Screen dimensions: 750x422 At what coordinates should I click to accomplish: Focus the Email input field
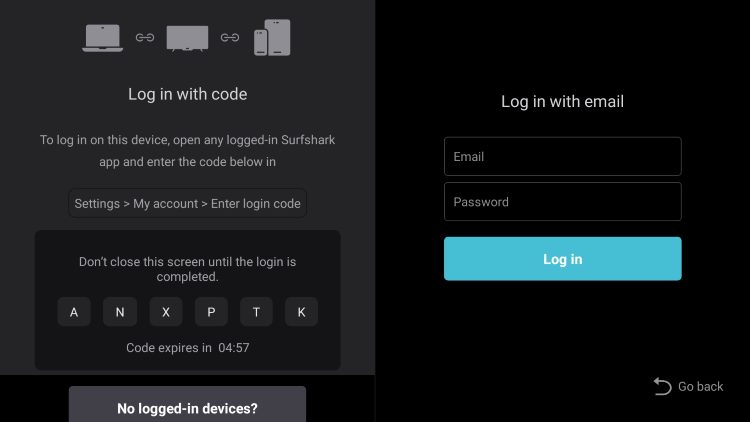tap(562, 156)
